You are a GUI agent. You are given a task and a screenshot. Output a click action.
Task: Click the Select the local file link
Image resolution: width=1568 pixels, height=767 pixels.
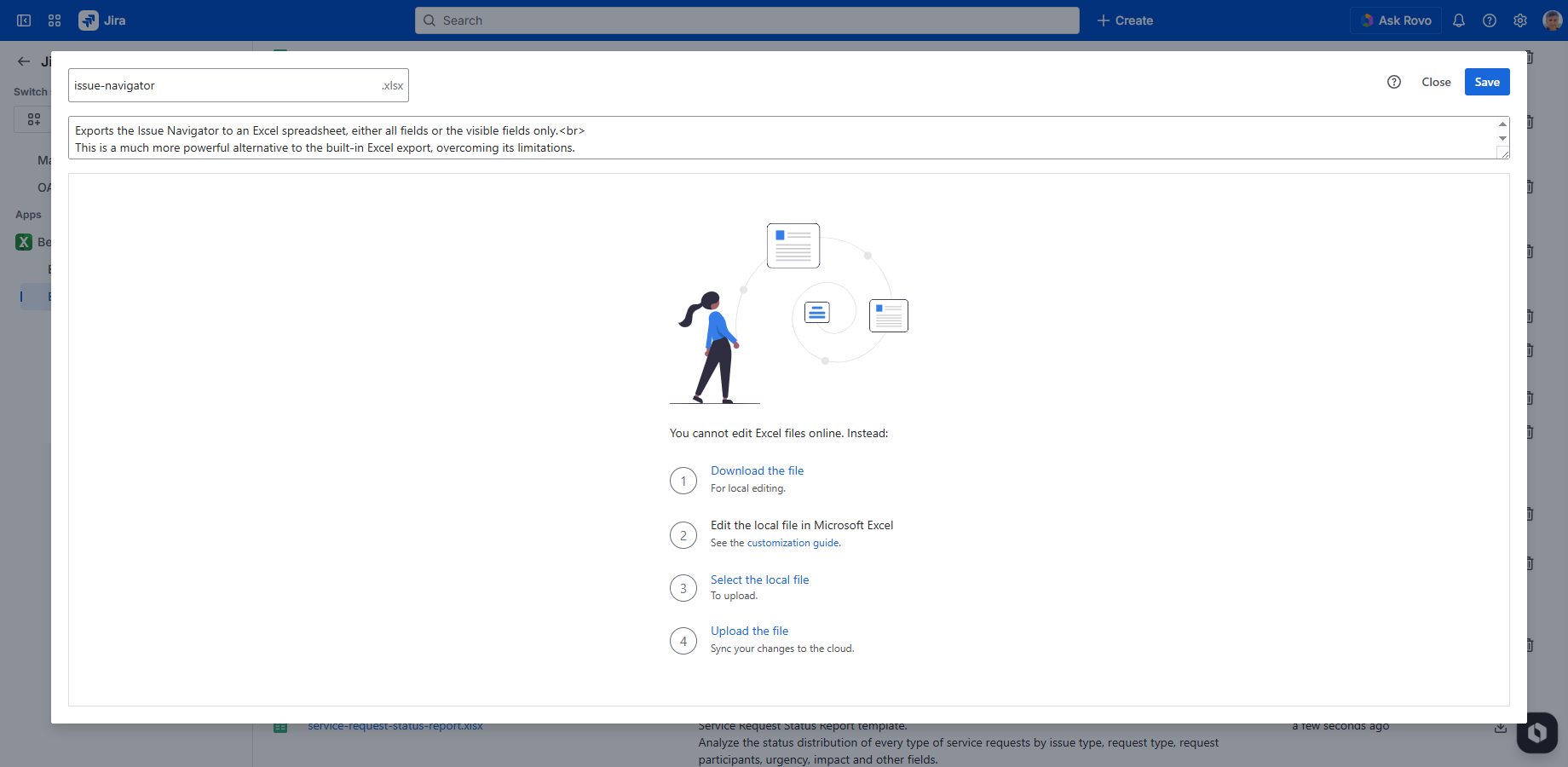[759, 580]
